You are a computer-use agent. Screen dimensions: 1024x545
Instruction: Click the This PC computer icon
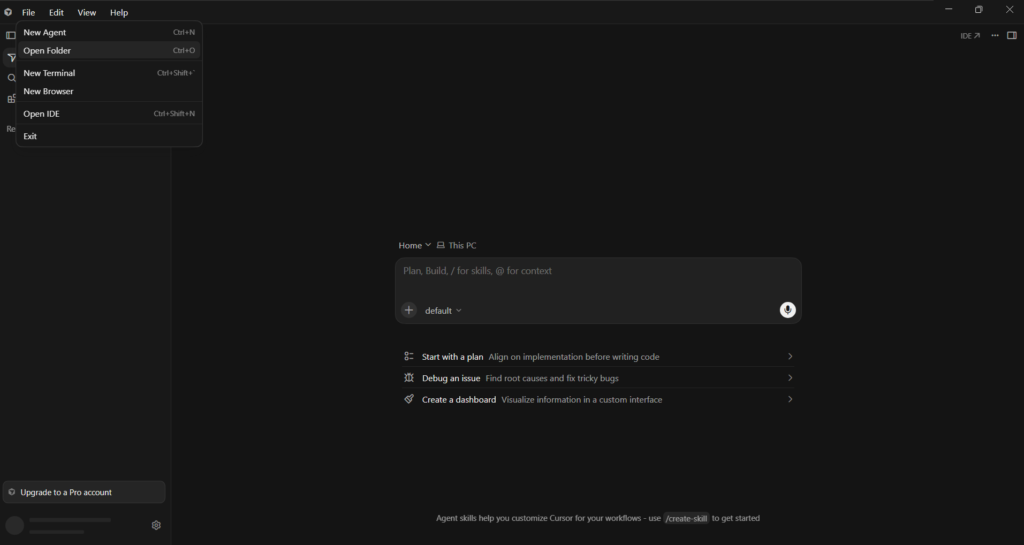pos(441,245)
